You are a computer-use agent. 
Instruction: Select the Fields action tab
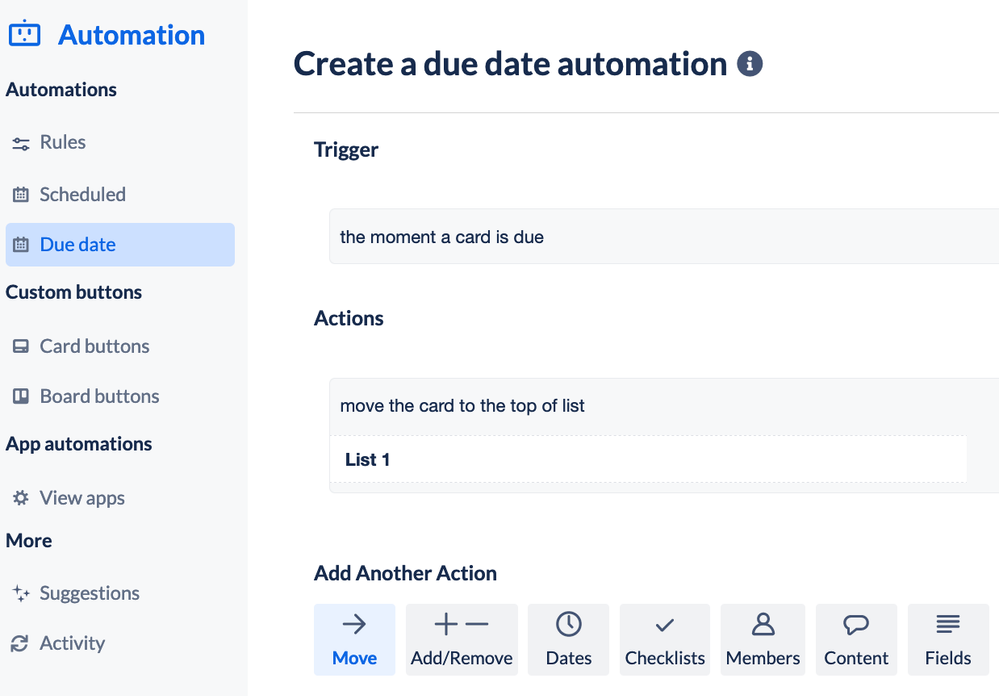pos(947,640)
